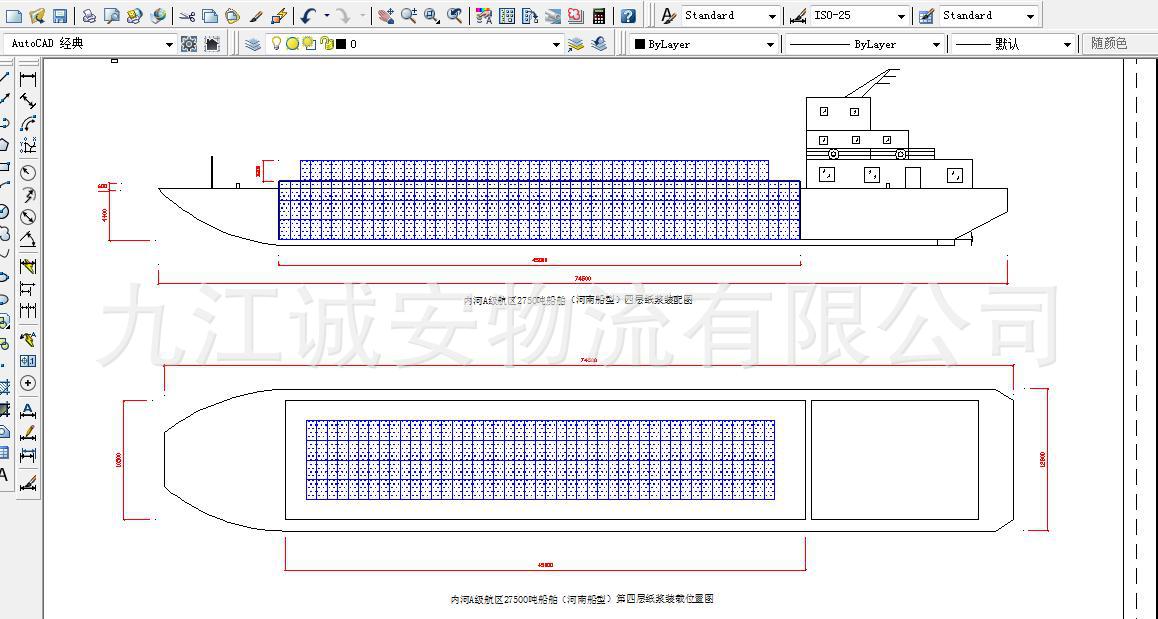Open the Tool Palettes window icon

(530, 16)
